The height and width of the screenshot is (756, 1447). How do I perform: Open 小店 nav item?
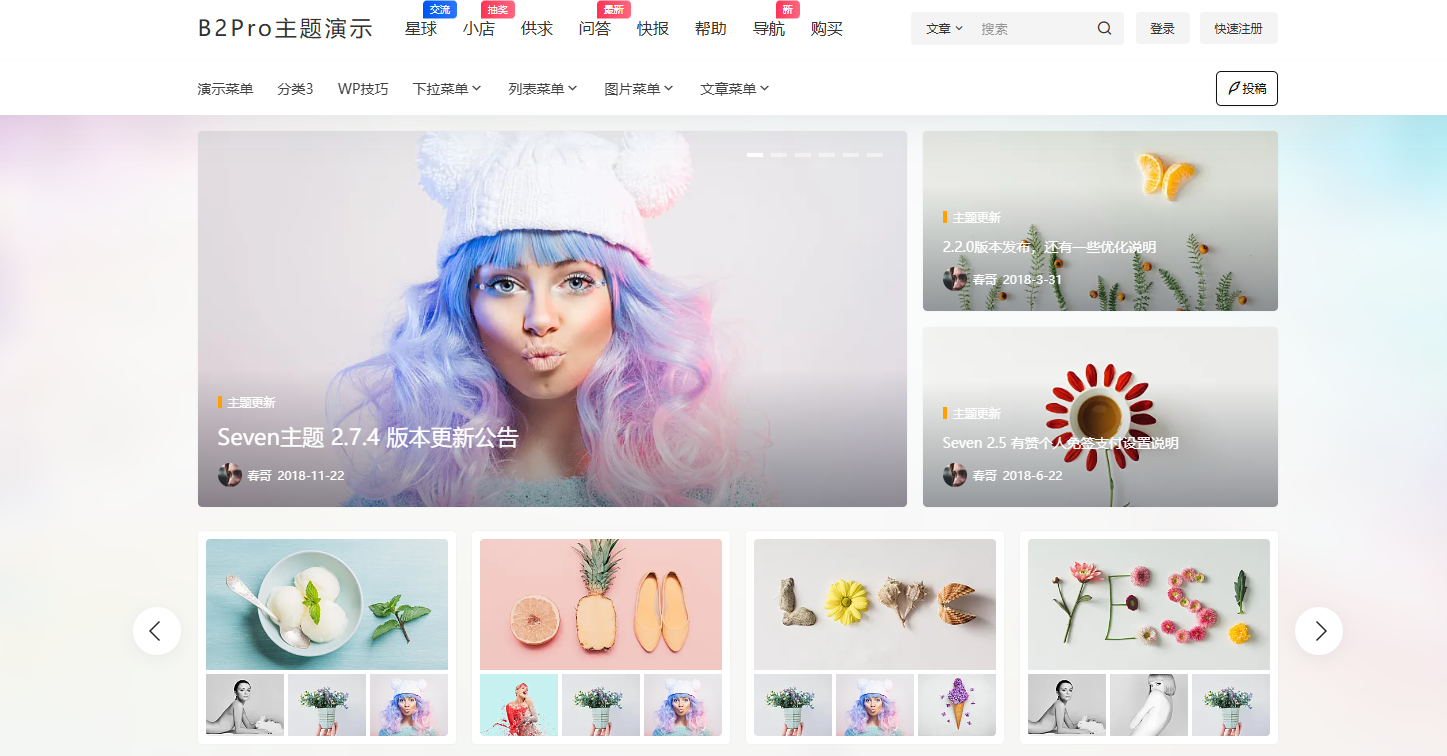tap(479, 29)
